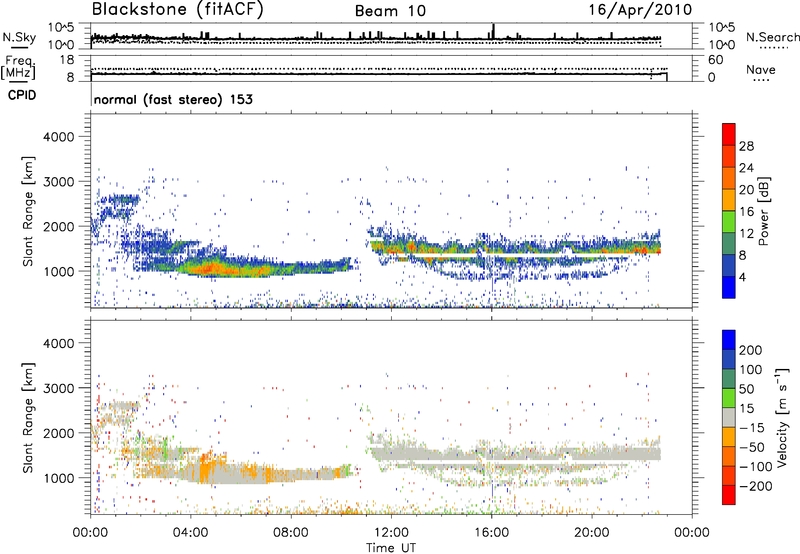Click the red swatch of the Power colorbar

point(729,135)
